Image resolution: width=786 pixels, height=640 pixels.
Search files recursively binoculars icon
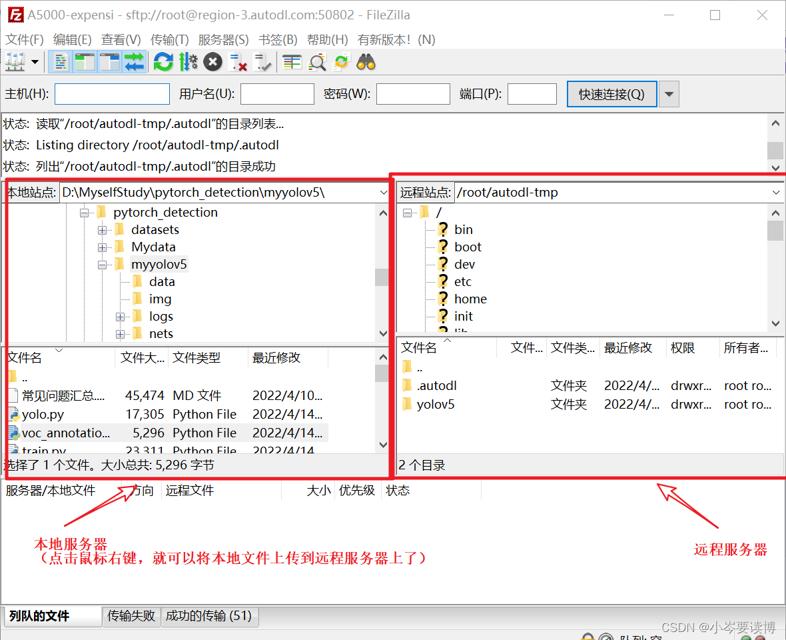[366, 63]
